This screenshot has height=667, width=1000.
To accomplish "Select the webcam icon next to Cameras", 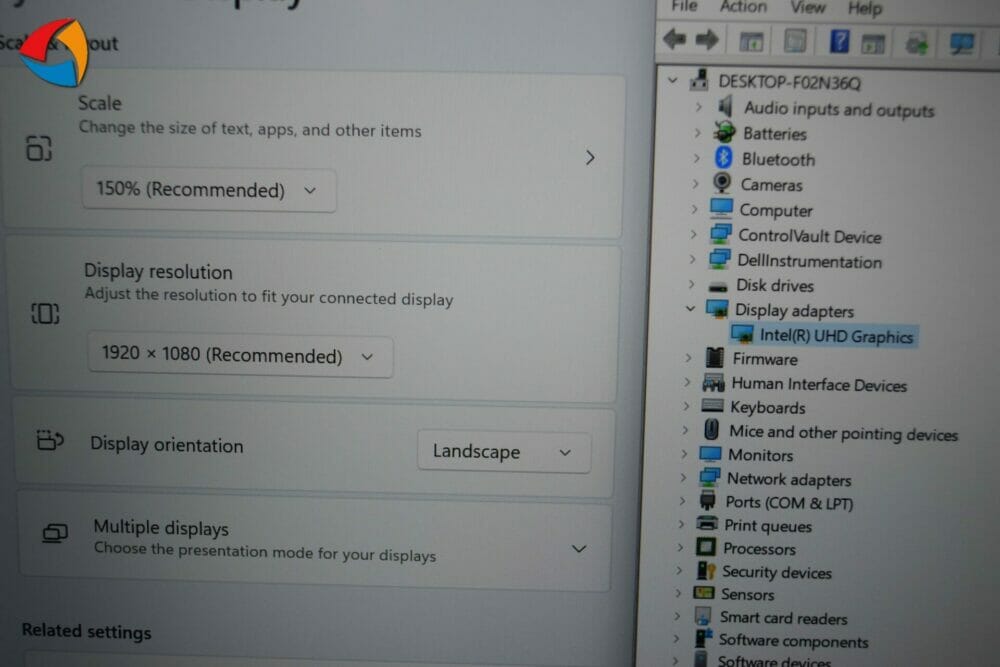I will 722,183.
